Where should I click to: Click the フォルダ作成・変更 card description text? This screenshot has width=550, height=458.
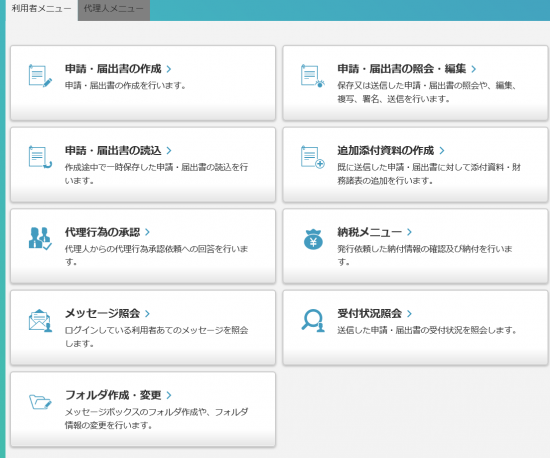coord(156,418)
